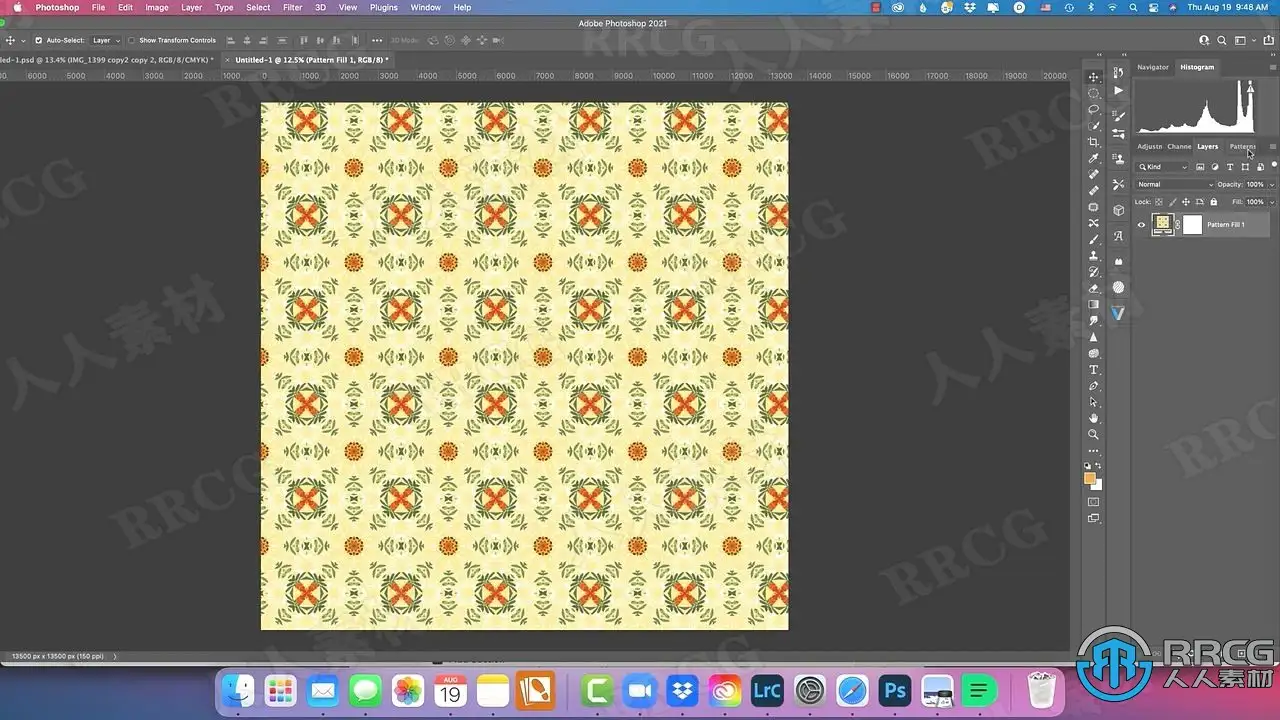Open the Select menu
Viewport: 1280px width, 720px height.
coord(258,7)
